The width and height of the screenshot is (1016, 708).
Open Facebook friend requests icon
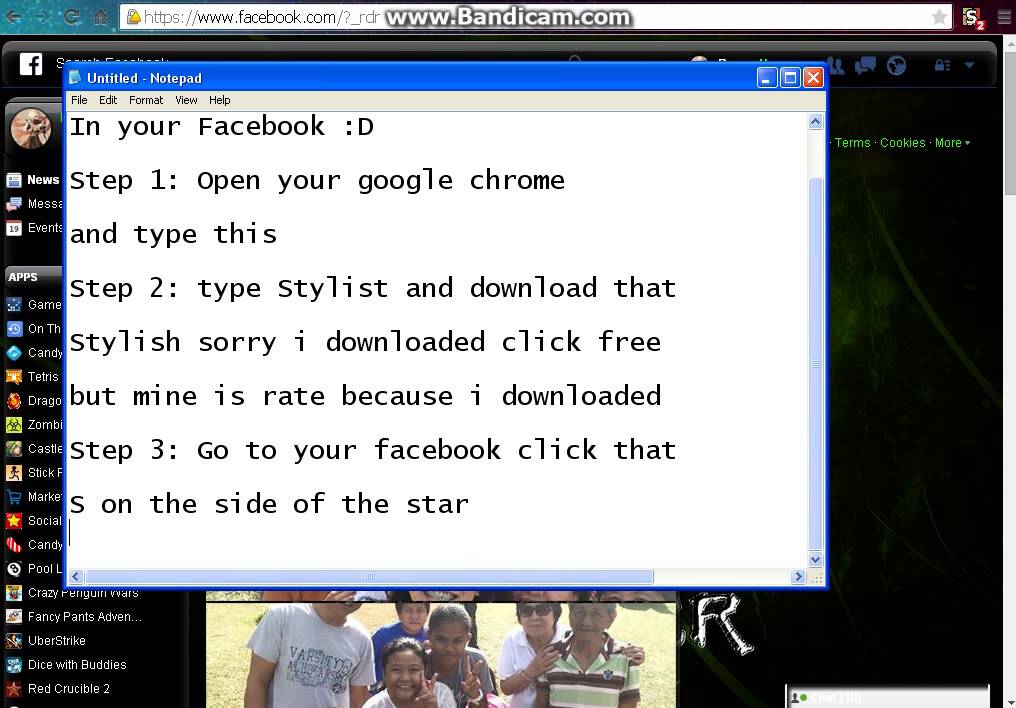pyautogui.click(x=836, y=65)
